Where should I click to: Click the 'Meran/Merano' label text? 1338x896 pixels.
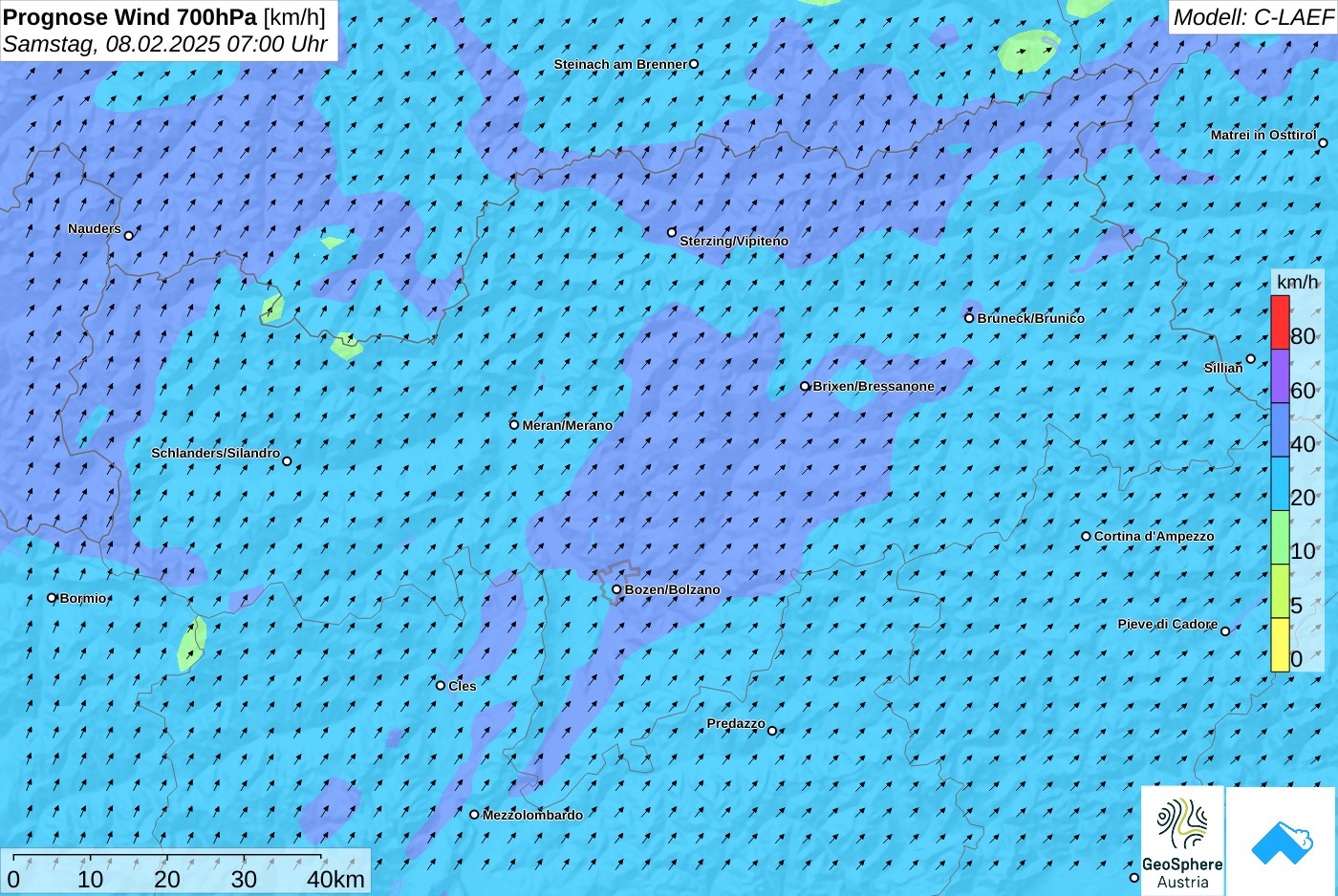click(568, 425)
